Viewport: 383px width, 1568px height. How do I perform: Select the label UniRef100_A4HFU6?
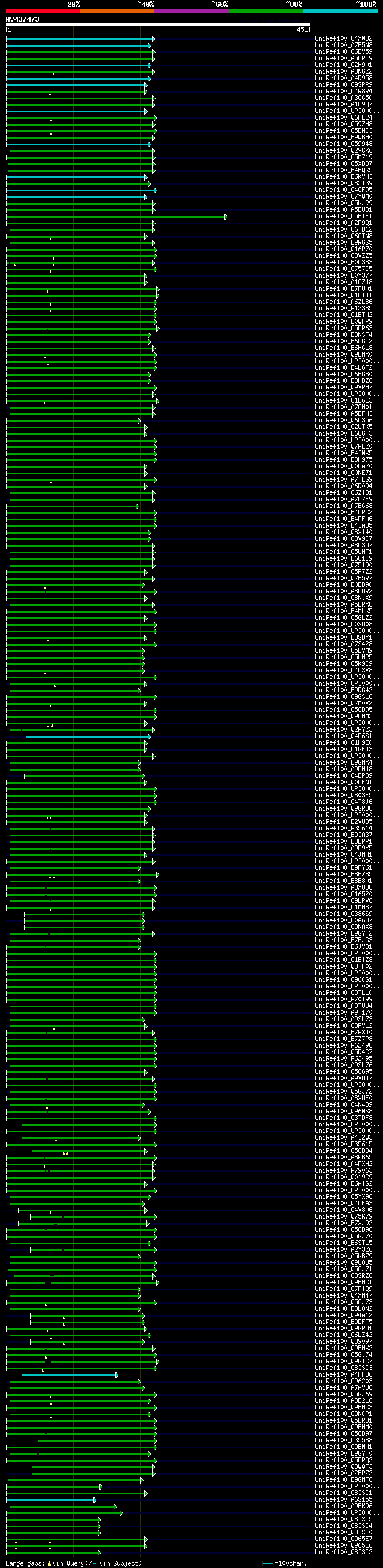[344, 1374]
